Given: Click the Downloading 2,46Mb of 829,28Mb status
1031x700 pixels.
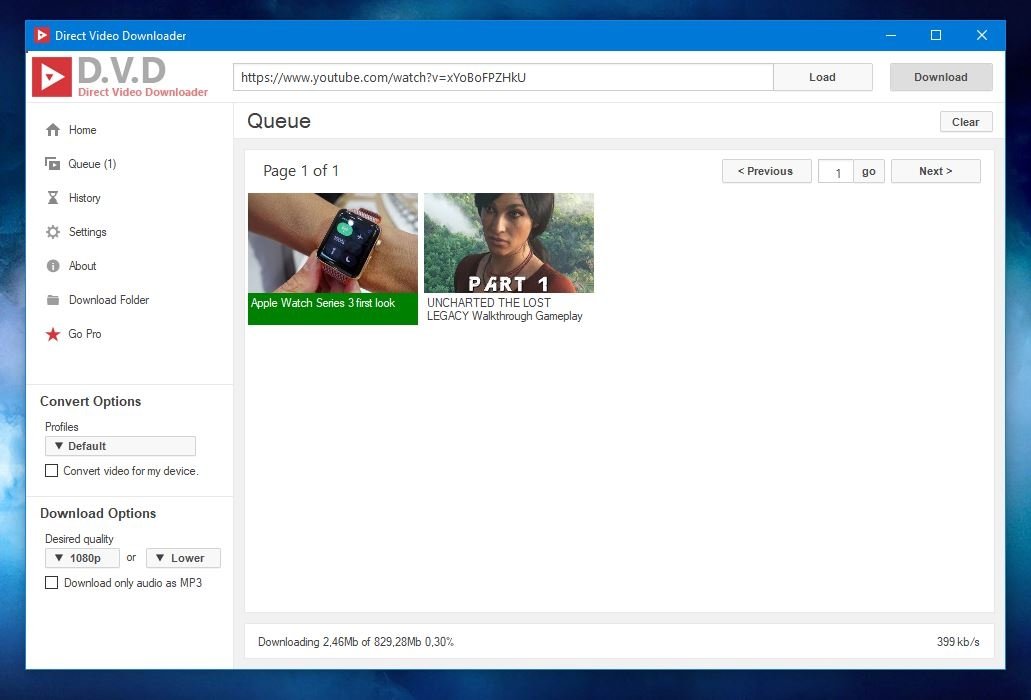Looking at the screenshot, I should pyautogui.click(x=356, y=642).
